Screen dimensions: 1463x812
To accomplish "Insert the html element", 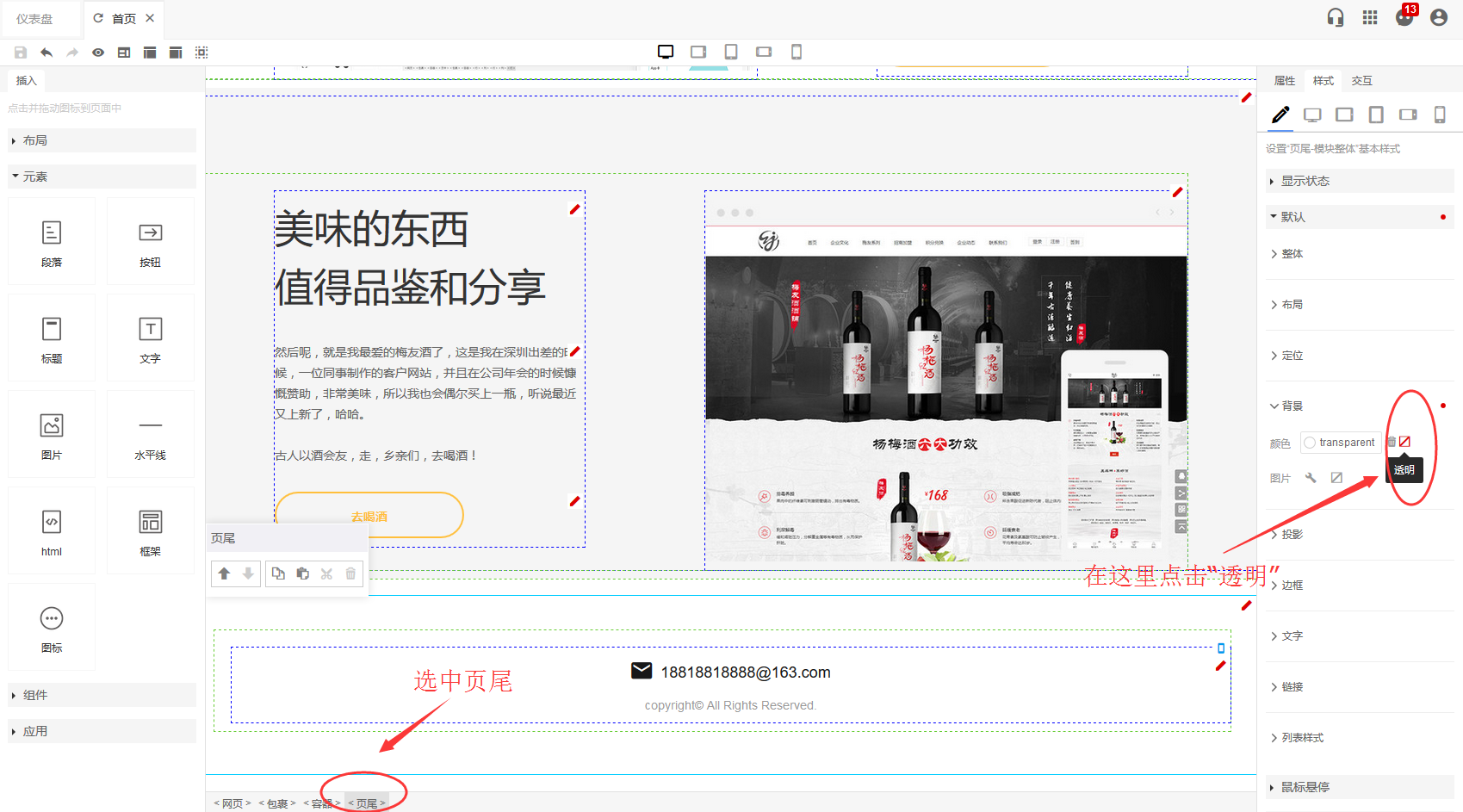I will (x=52, y=531).
